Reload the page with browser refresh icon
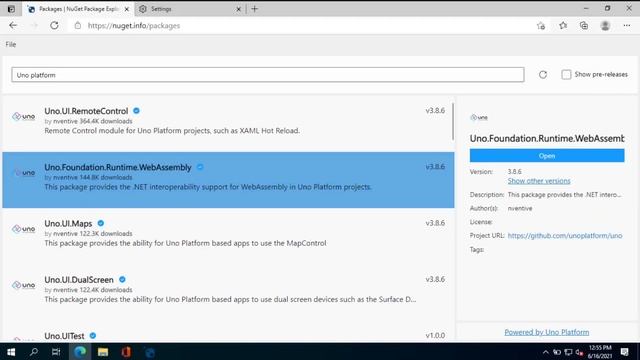This screenshot has height=360, width=640. (54, 25)
